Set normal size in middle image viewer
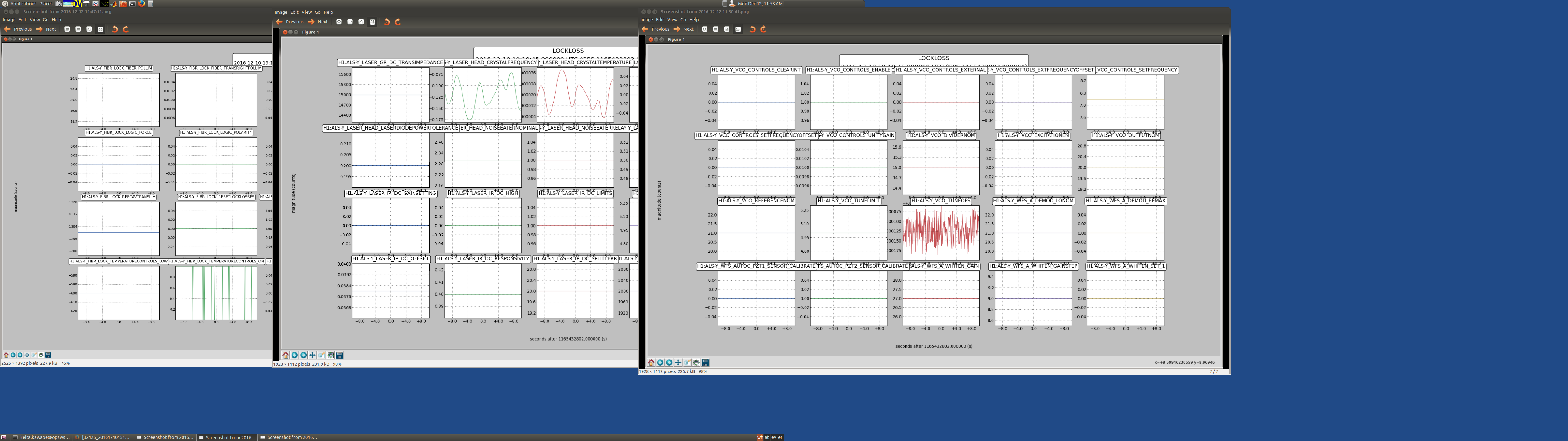This screenshot has width=1568, height=441. (x=361, y=22)
